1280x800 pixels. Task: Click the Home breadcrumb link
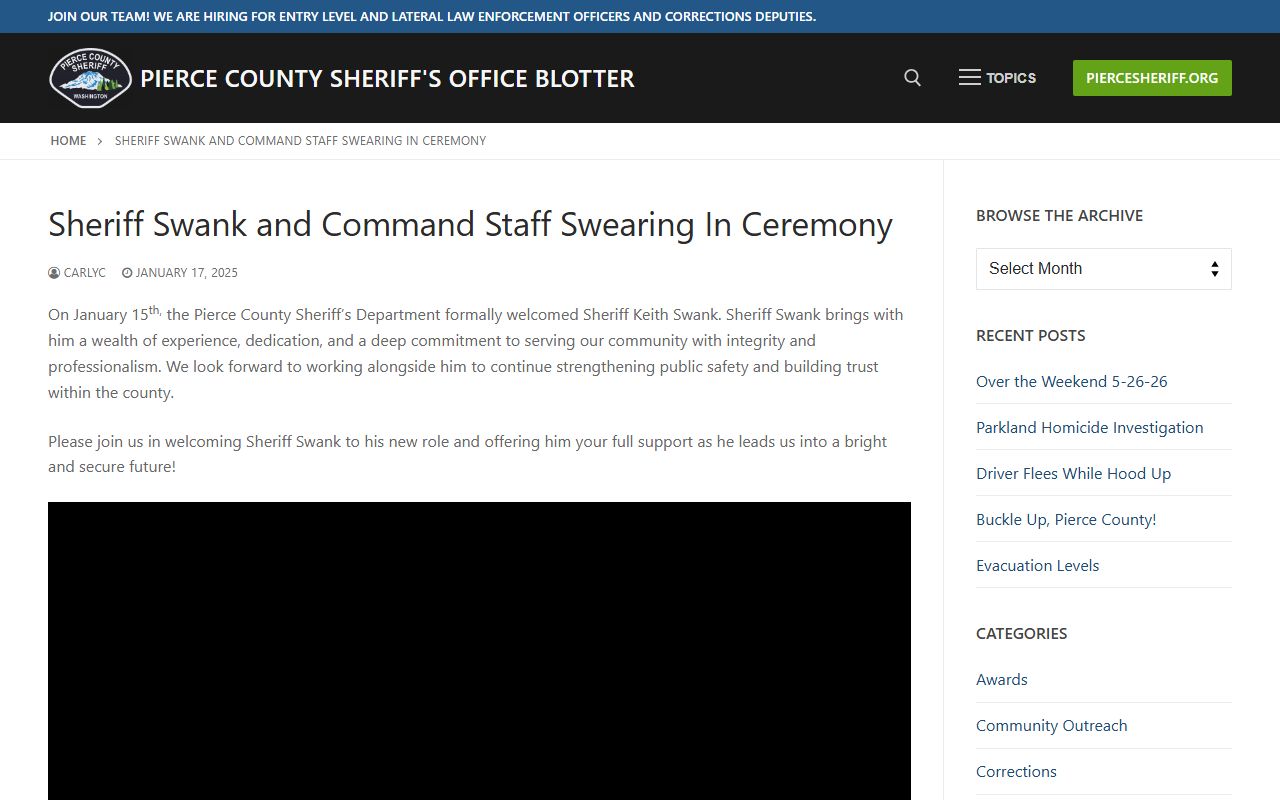point(68,141)
